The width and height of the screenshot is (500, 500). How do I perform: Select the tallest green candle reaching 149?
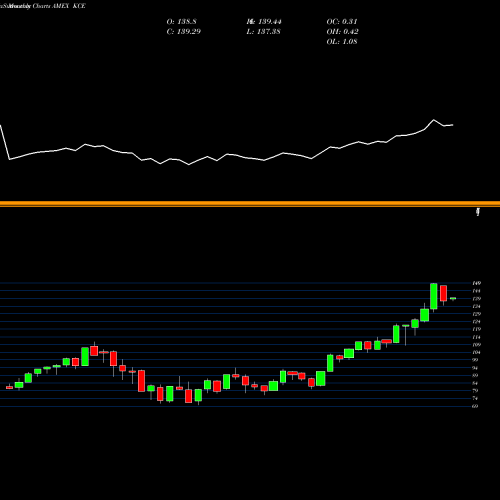[x=434, y=296]
